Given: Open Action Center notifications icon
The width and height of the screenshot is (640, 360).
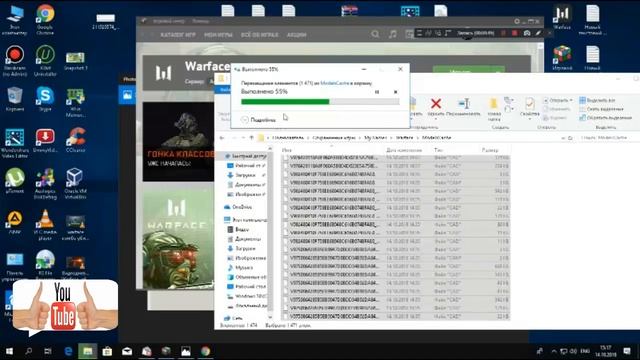Looking at the screenshot, I should (627, 351).
